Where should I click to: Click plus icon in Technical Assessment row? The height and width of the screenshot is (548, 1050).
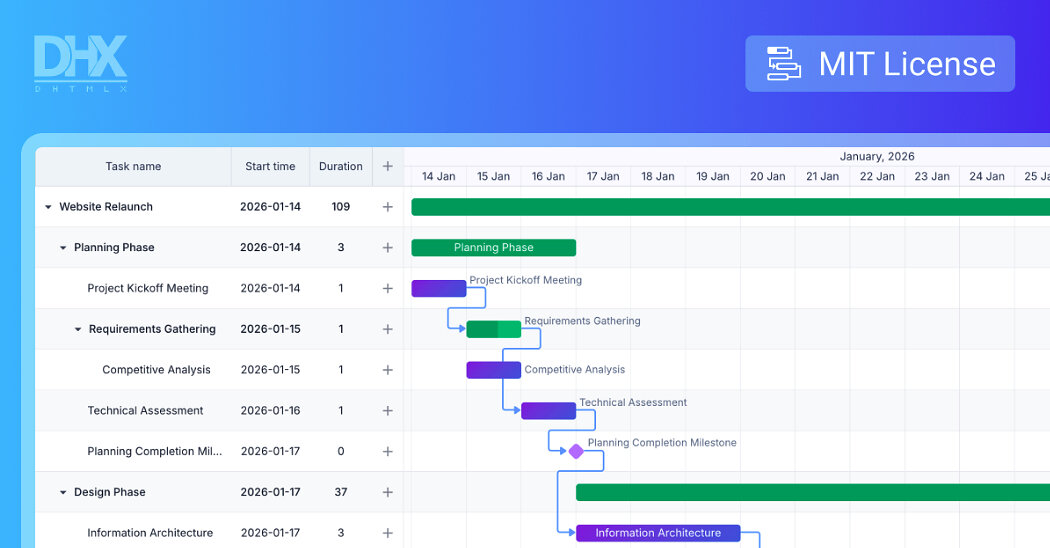(x=388, y=411)
